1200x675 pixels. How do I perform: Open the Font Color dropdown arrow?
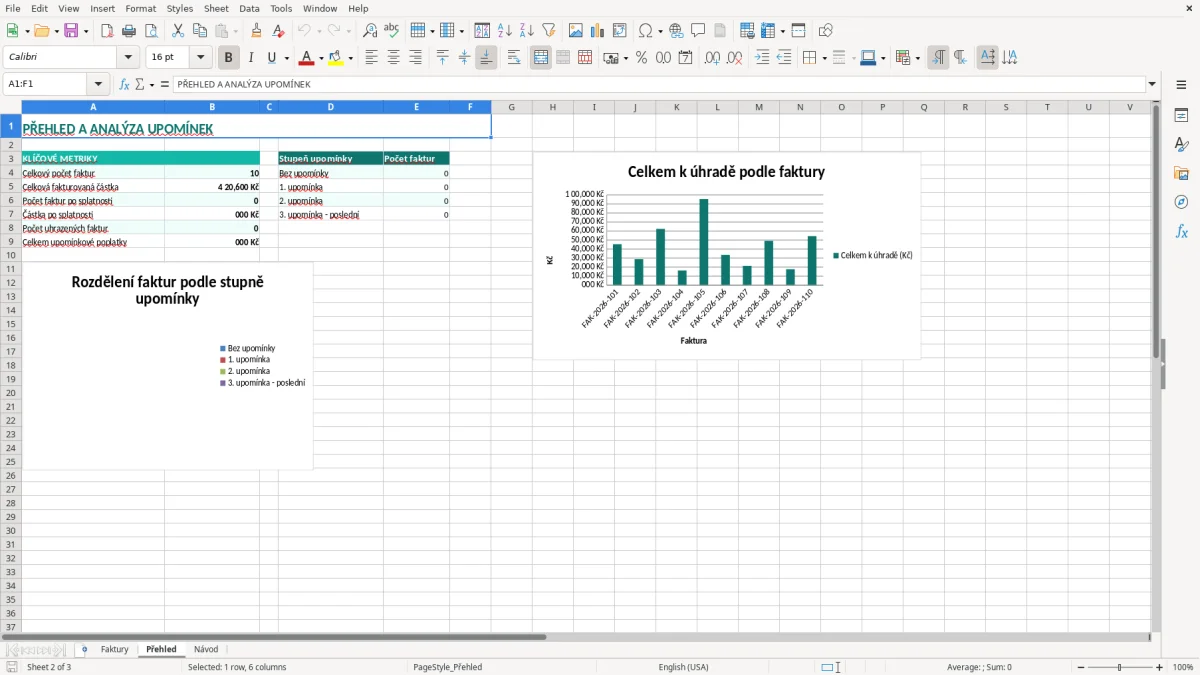coord(321,58)
